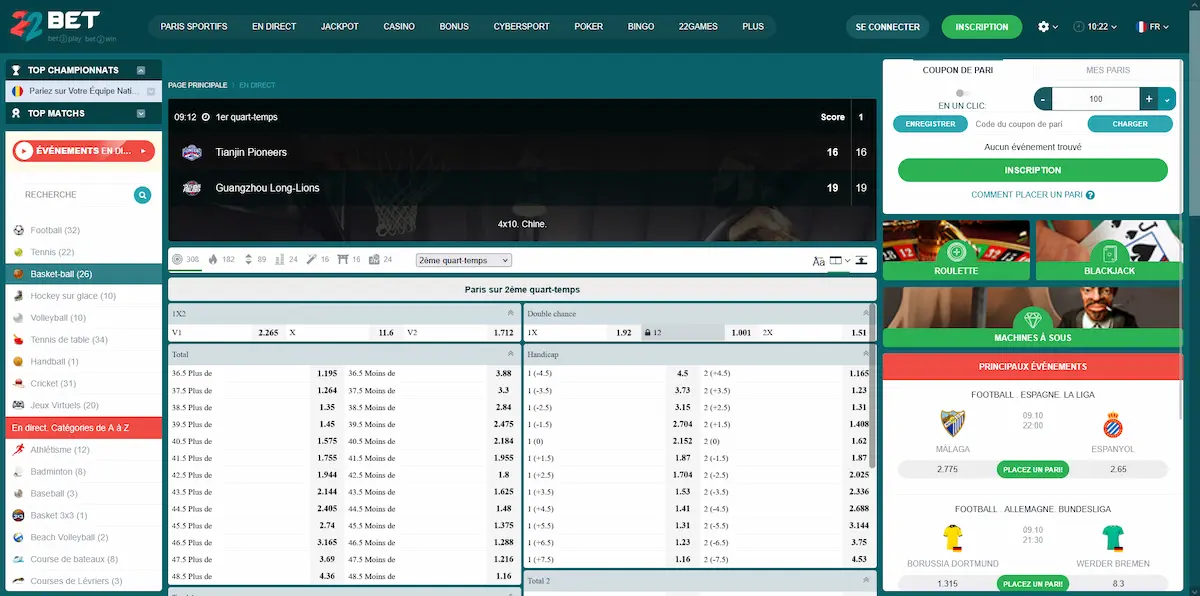Image resolution: width=1200 pixels, height=596 pixels.
Task: Increase stake with the plus button
Action: [x=1149, y=99]
